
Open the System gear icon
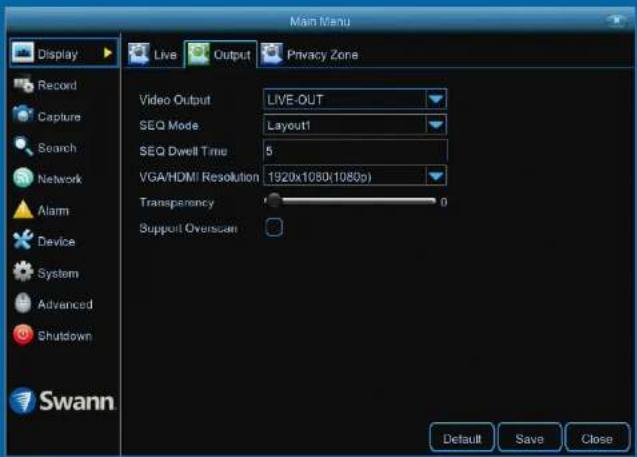pos(23,271)
